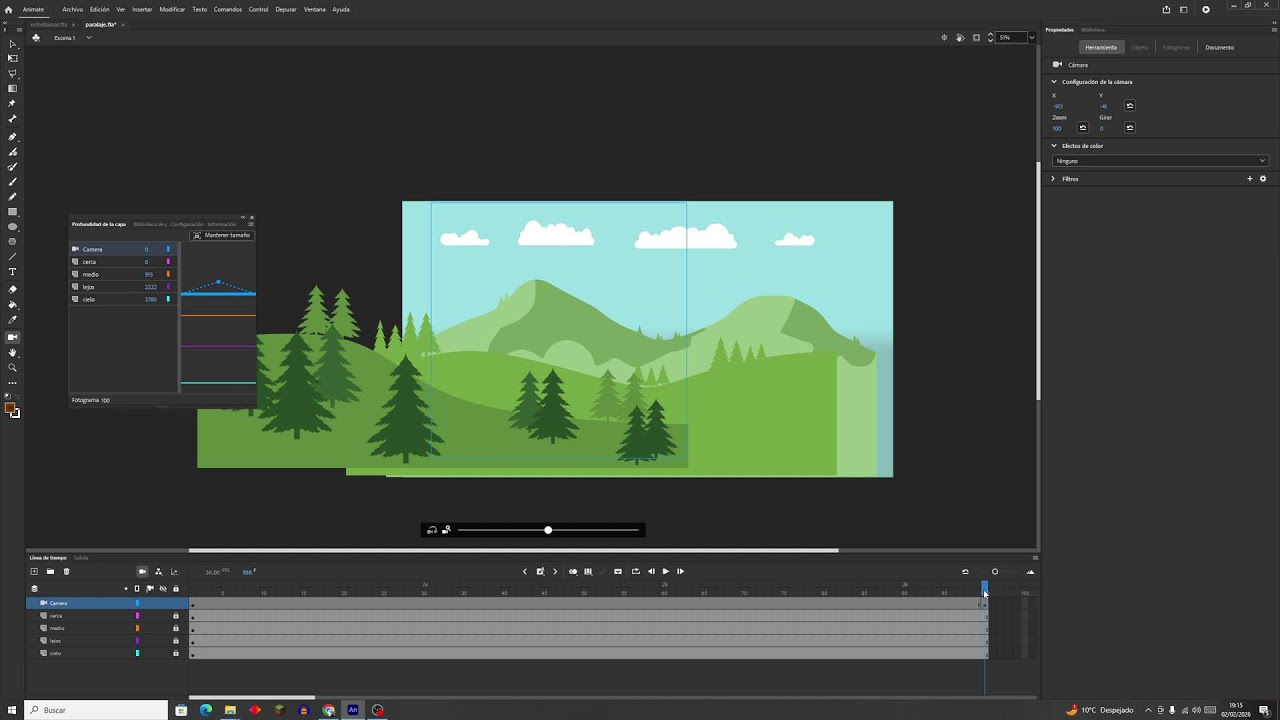Reset camera rotation value icon
This screenshot has width=1280, height=720.
[x=1130, y=128]
